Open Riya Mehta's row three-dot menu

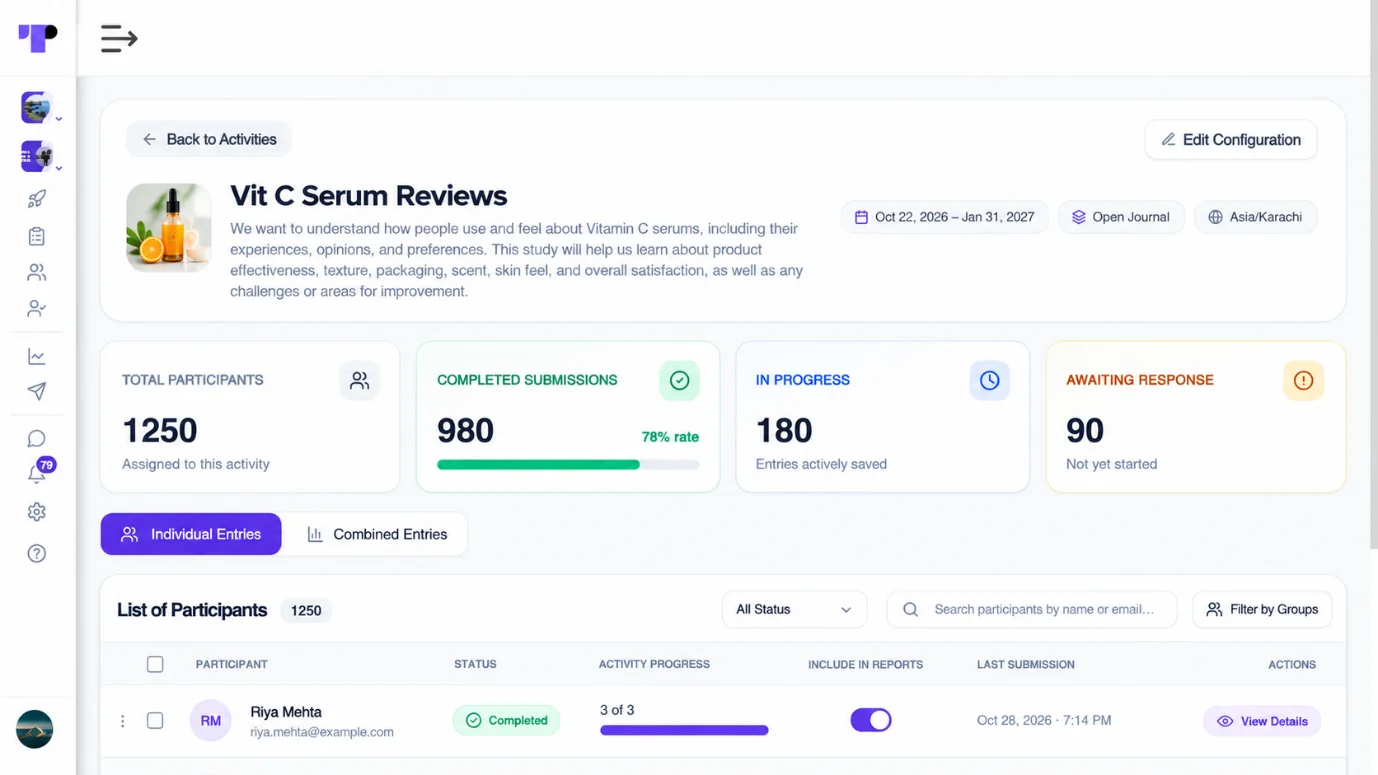click(x=123, y=721)
